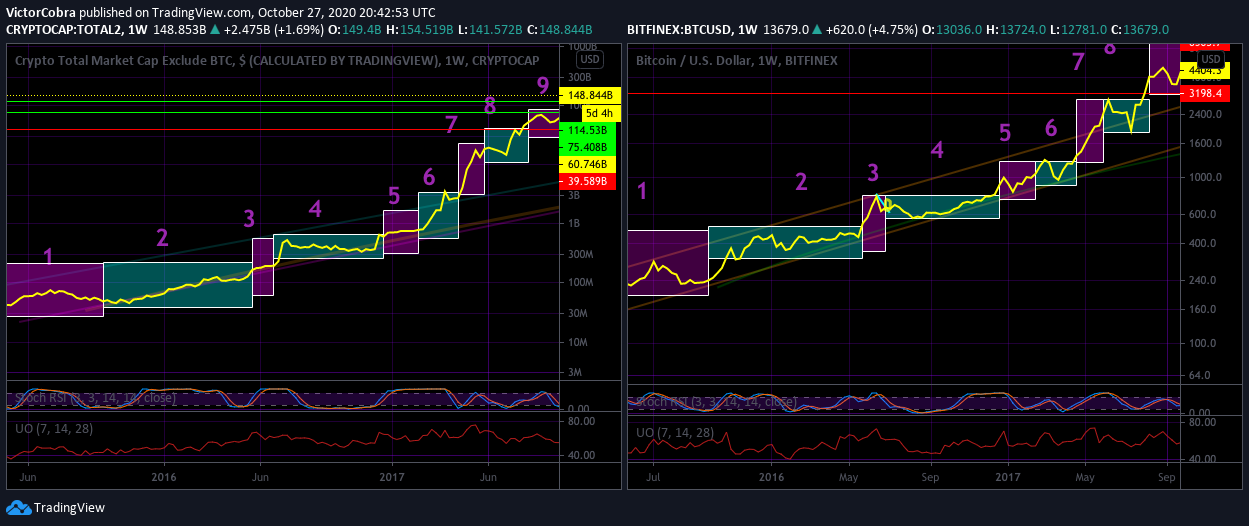The width and height of the screenshot is (1249, 526).
Task: Select Stoch RSI indicator label on left chart
Action: pos(94,398)
